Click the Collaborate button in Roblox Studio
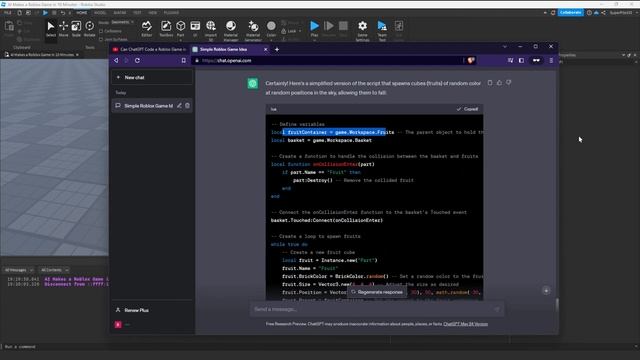Viewport: 640px width, 360px height. 571,13
